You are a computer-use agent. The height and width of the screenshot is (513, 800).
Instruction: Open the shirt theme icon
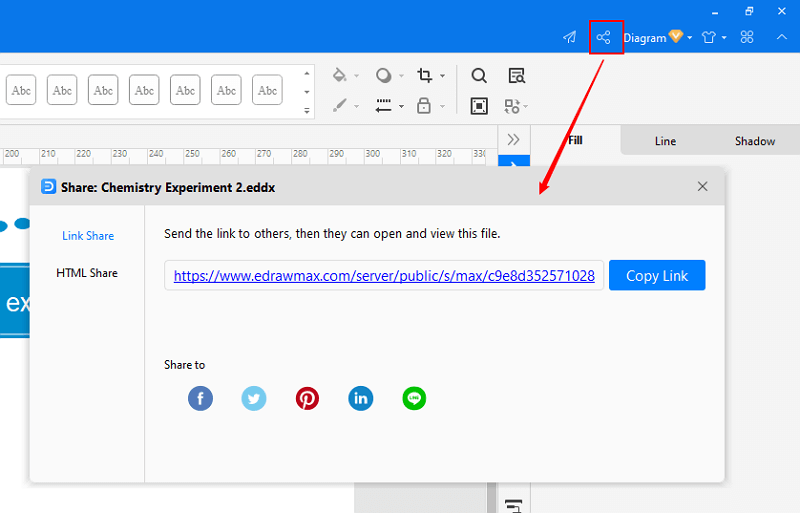[709, 37]
